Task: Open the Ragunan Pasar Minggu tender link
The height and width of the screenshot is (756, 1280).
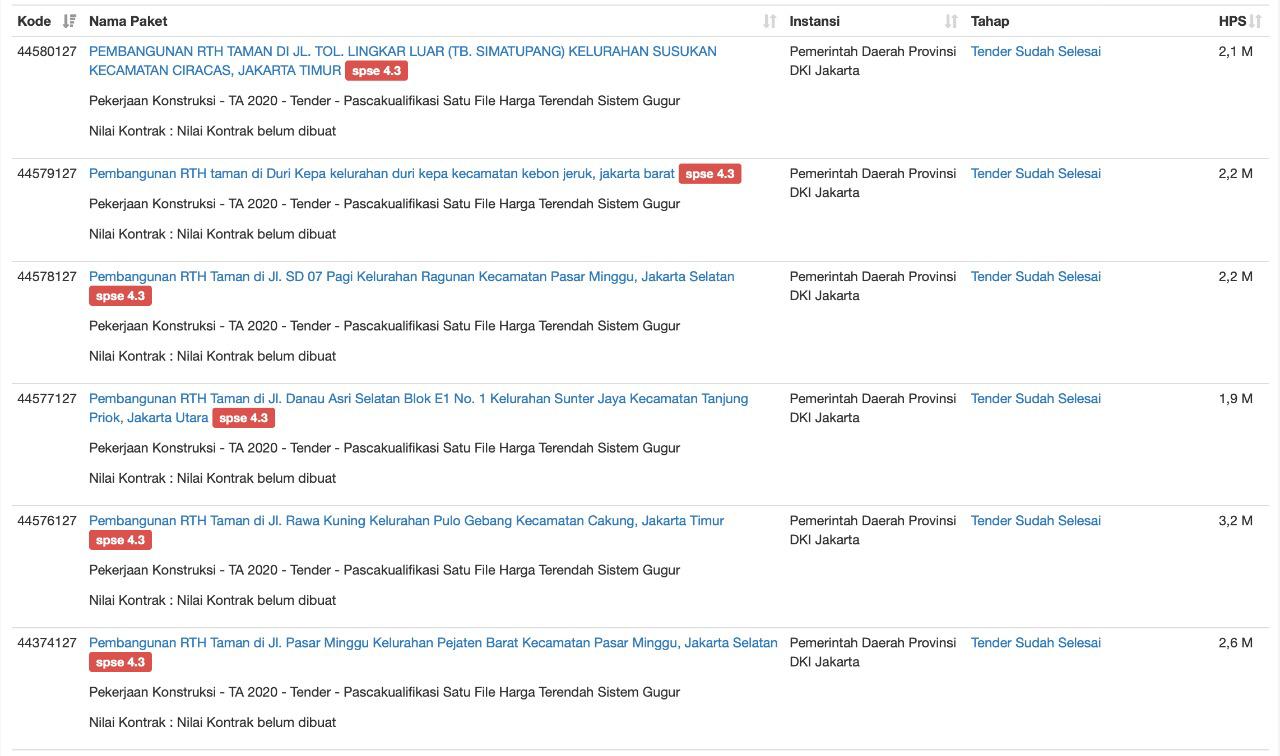Action: (411, 277)
